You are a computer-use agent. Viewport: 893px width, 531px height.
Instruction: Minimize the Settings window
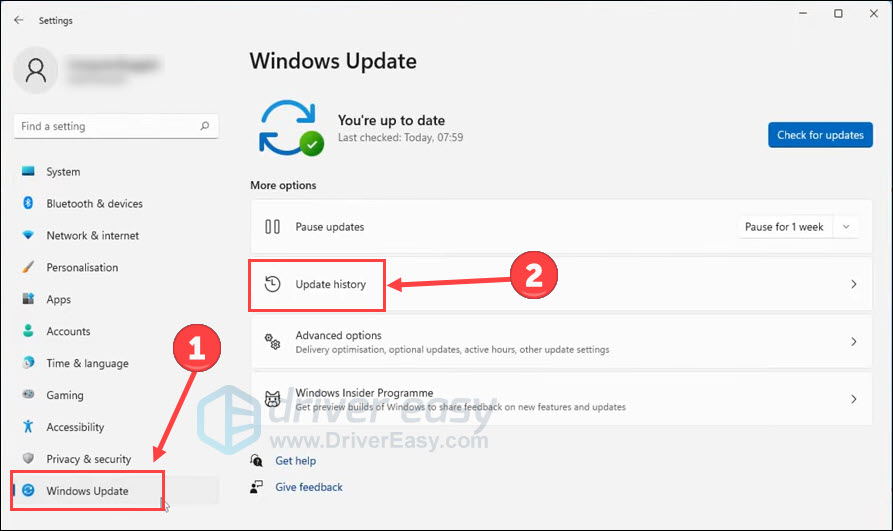point(802,13)
